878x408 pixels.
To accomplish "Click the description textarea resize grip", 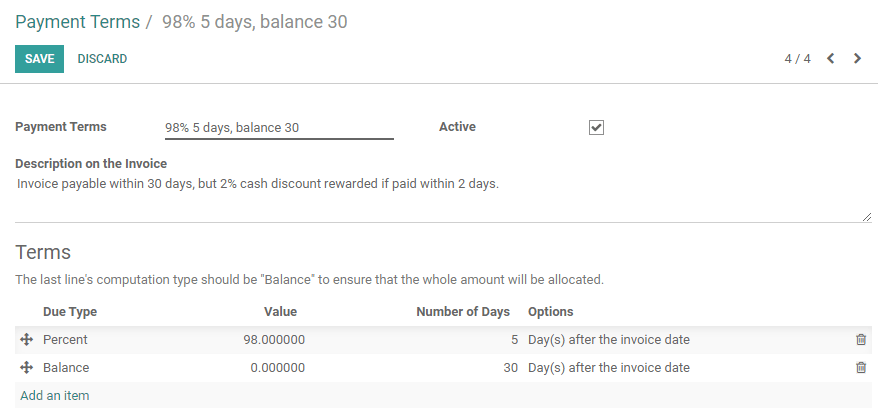I will (867, 217).
